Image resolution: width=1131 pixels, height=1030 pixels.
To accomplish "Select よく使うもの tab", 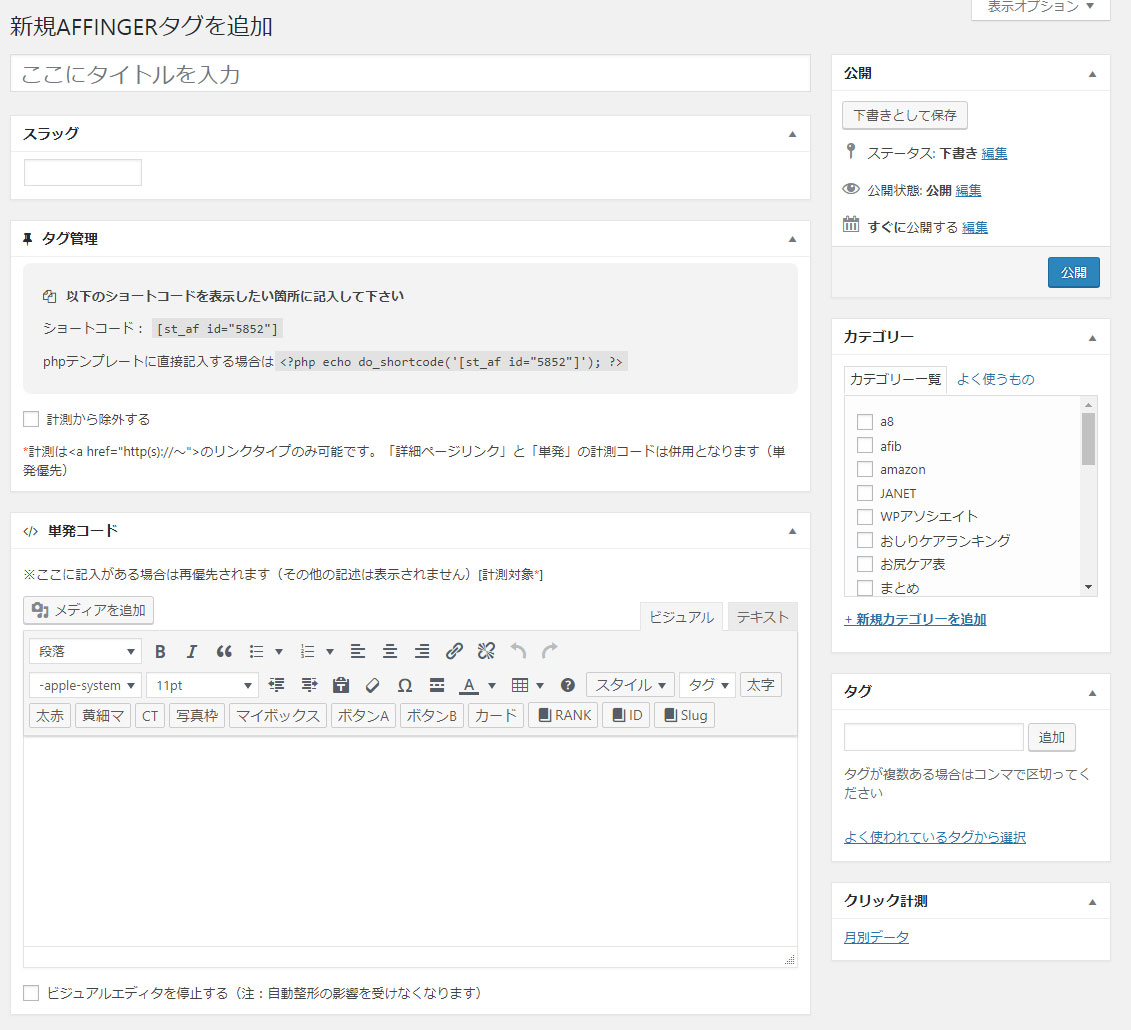I will 995,379.
